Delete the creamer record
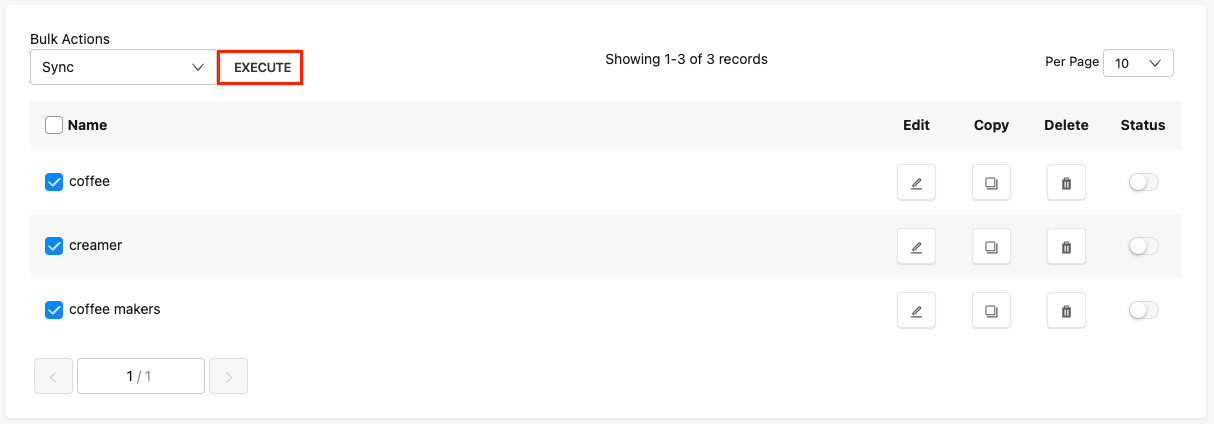The height and width of the screenshot is (424, 1214). click(x=1066, y=247)
